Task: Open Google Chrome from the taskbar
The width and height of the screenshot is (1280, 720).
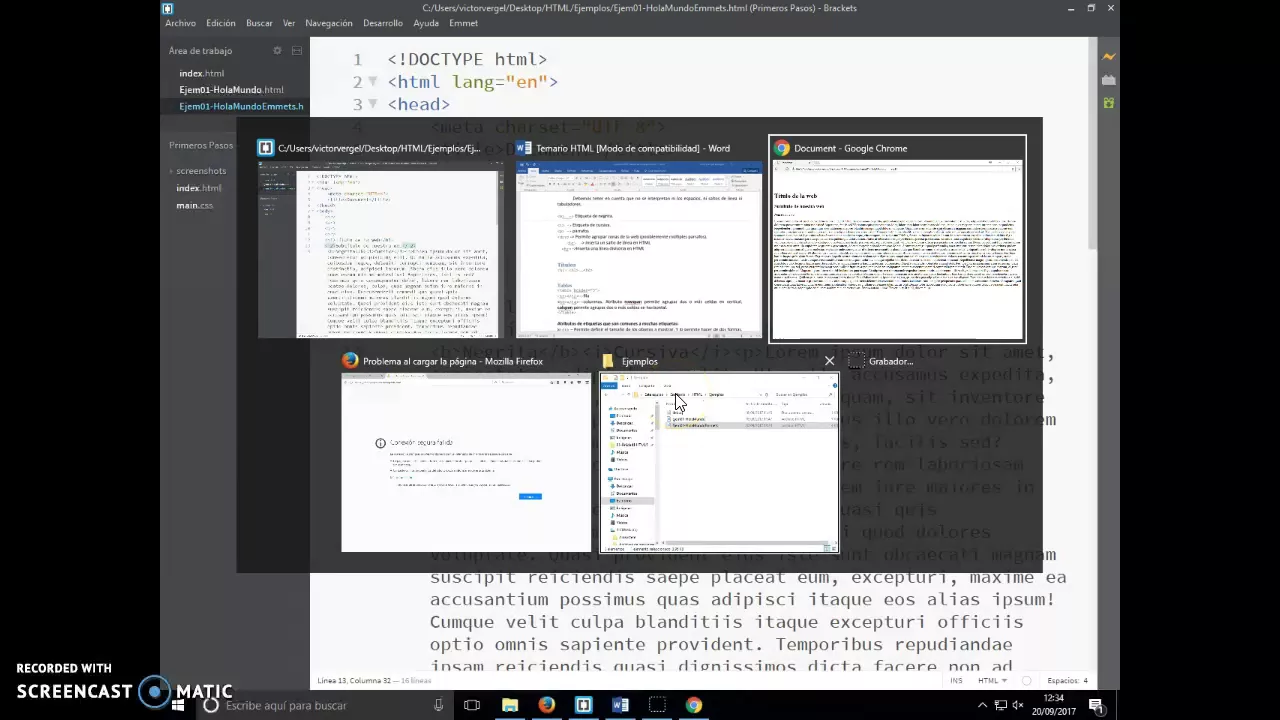Action: [x=694, y=705]
